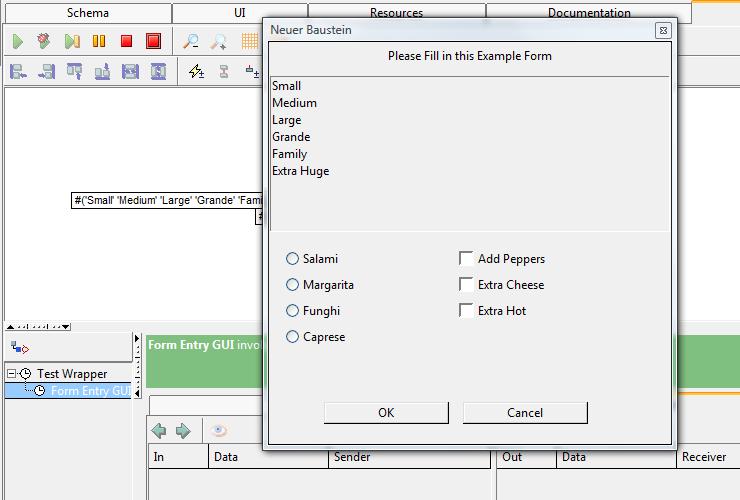Click the green back arrow icon

click(x=159, y=431)
